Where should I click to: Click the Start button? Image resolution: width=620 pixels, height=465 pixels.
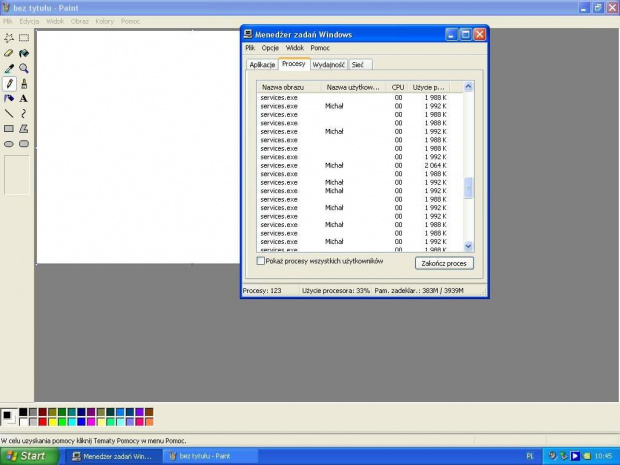(30, 456)
